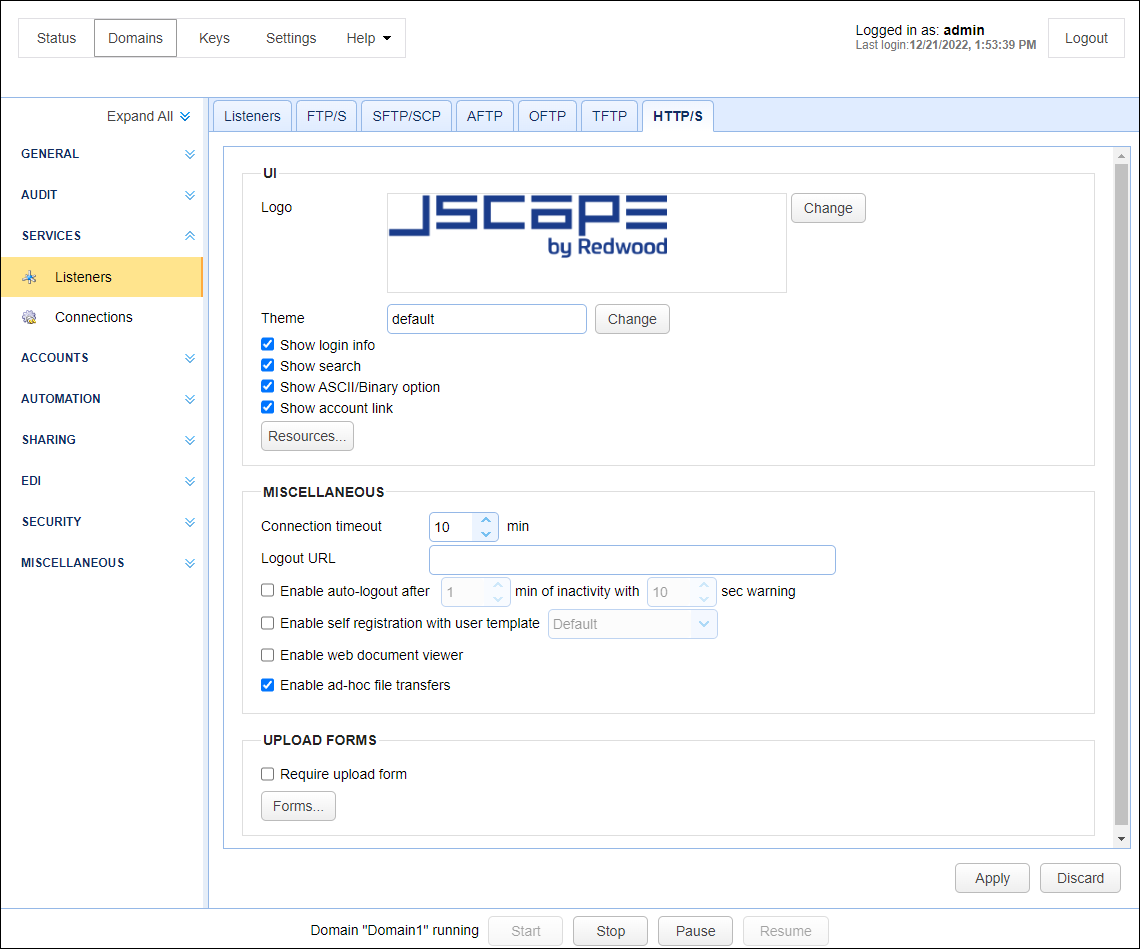1140x949 pixels.
Task: Expand the EDI section
Action: 190,481
